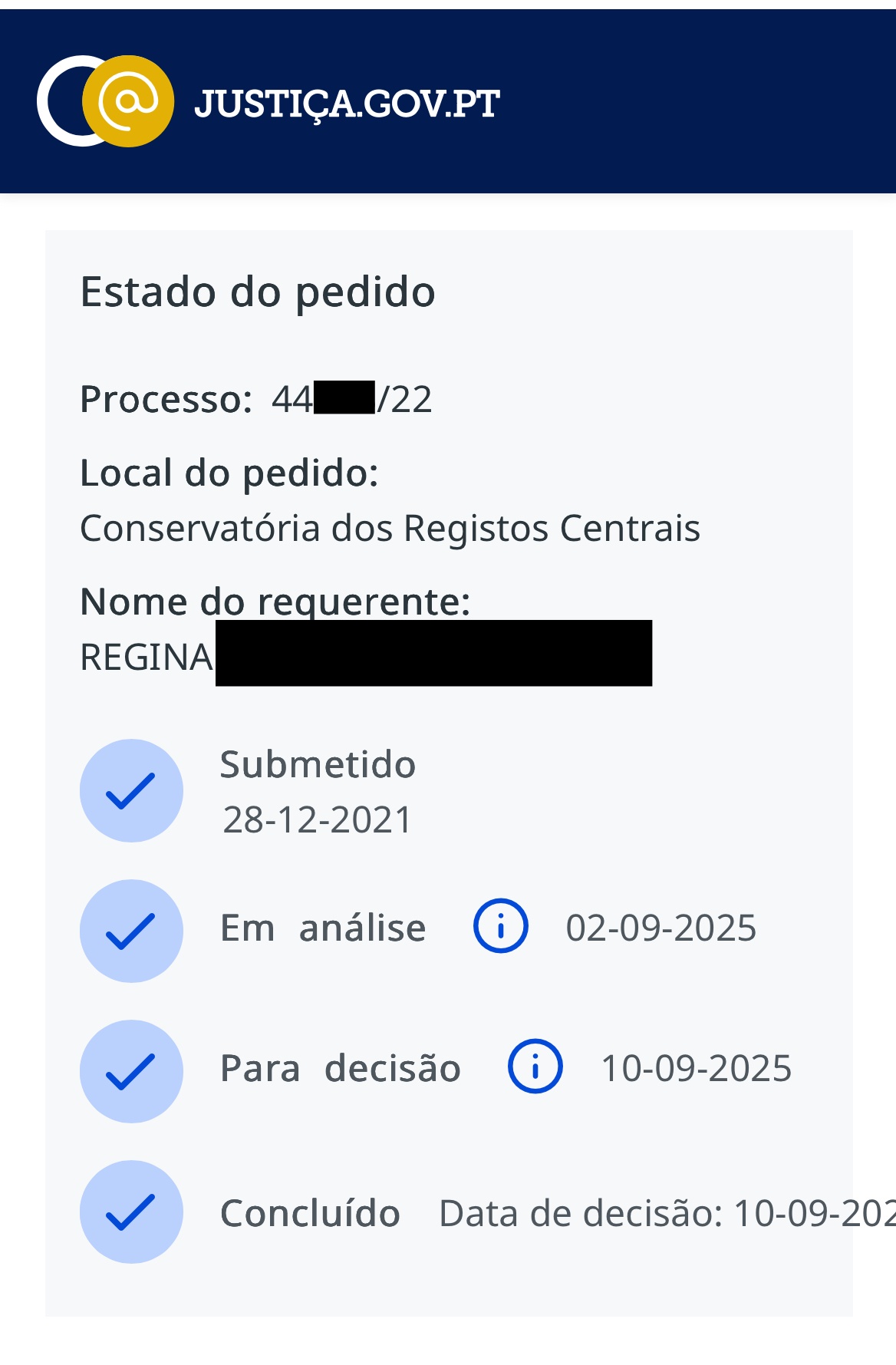Select the submission date 28-12-2021
This screenshot has width=896, height=1365.
point(318,819)
